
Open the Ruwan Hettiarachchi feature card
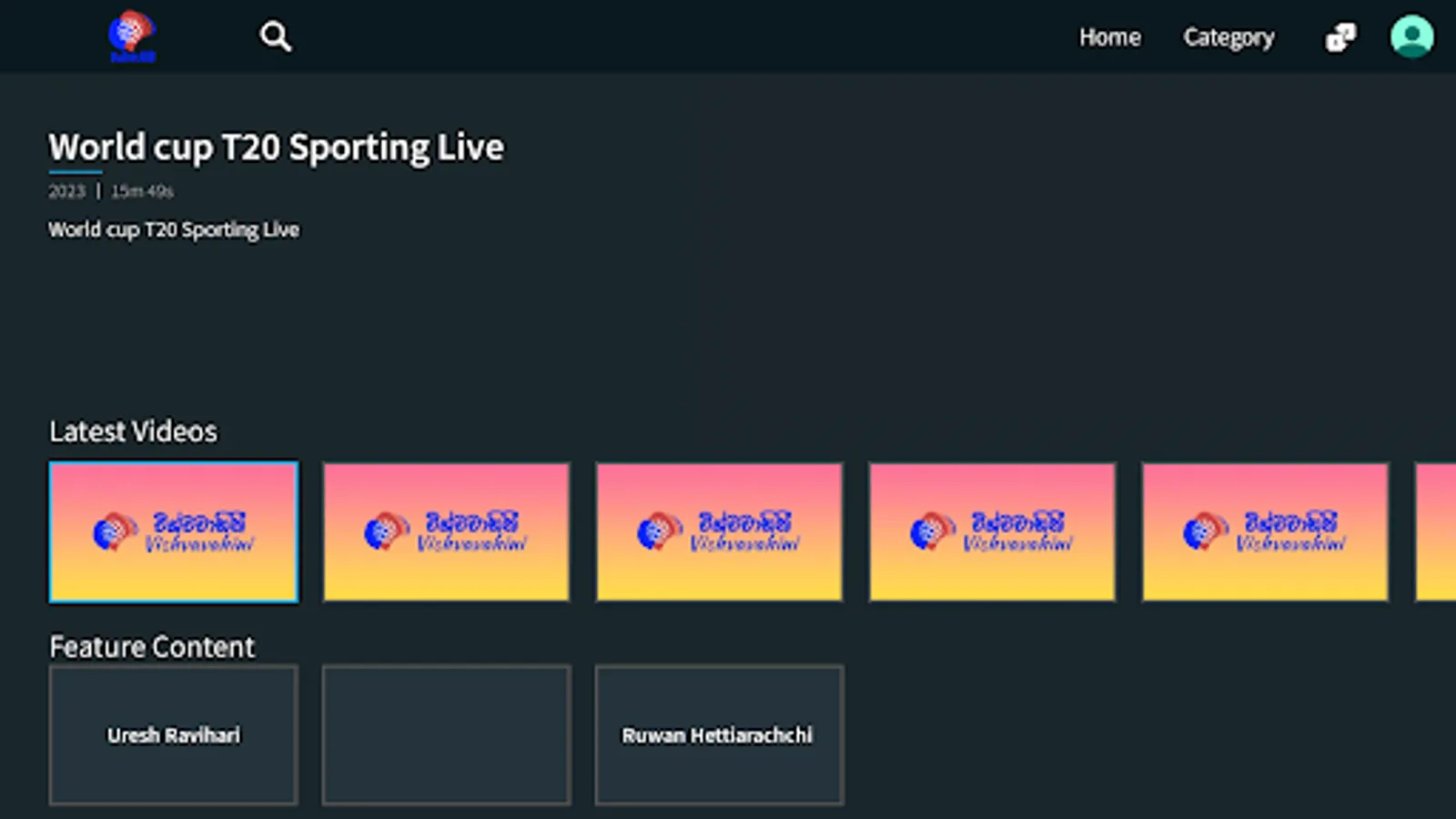(x=720, y=735)
